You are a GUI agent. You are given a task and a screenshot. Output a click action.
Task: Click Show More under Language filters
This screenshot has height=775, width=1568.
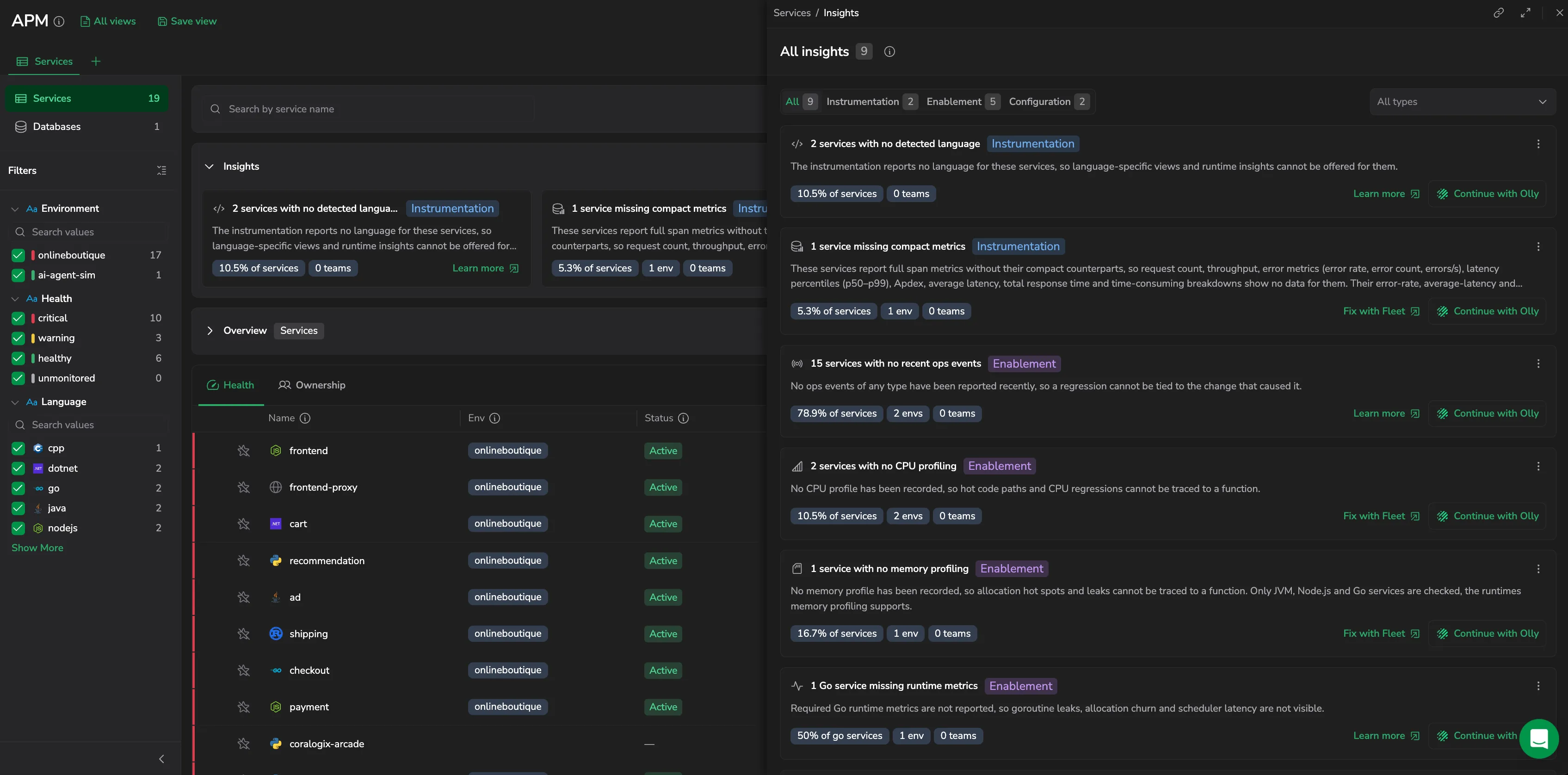pyautogui.click(x=37, y=547)
